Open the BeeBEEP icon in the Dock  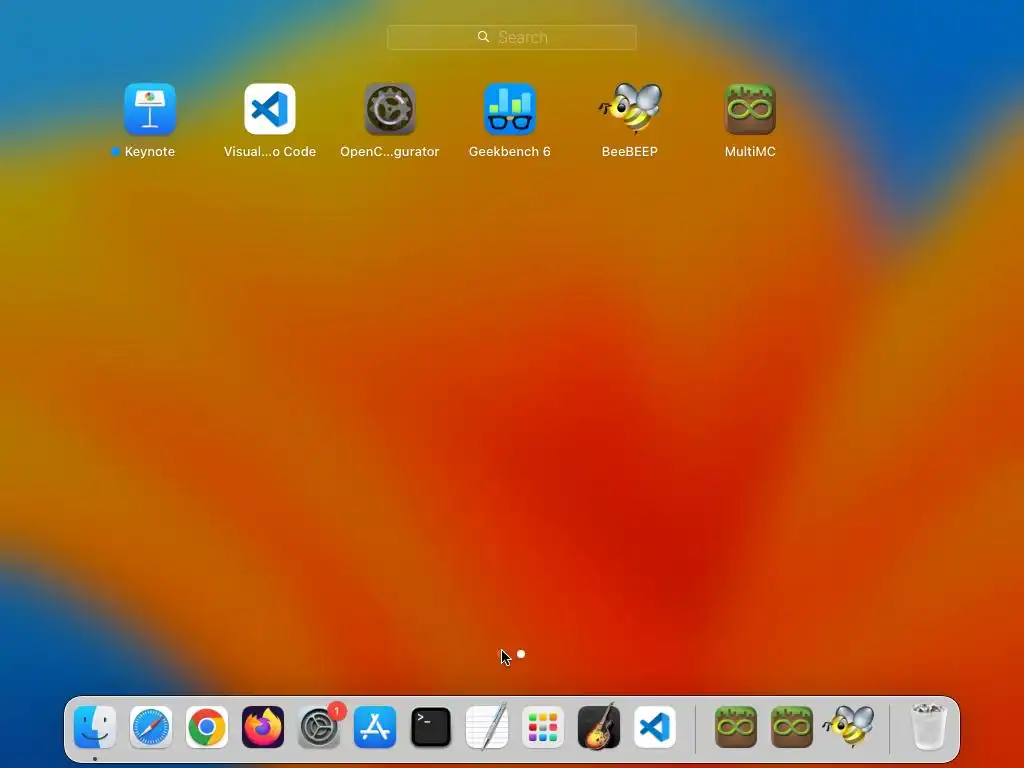pos(848,727)
